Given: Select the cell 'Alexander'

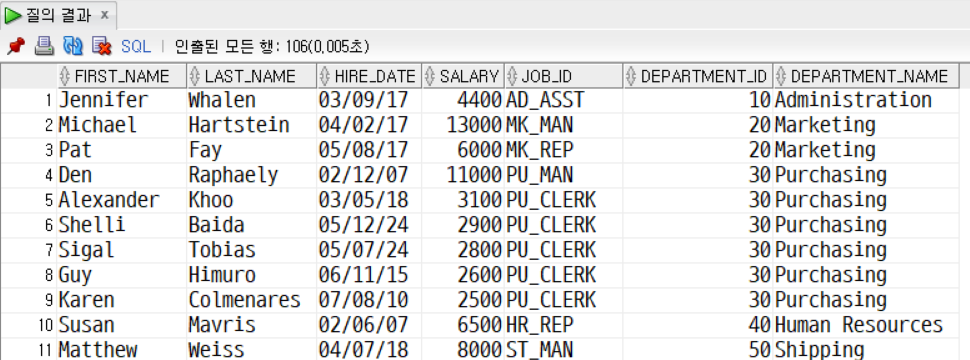Looking at the screenshot, I should (x=122, y=200).
